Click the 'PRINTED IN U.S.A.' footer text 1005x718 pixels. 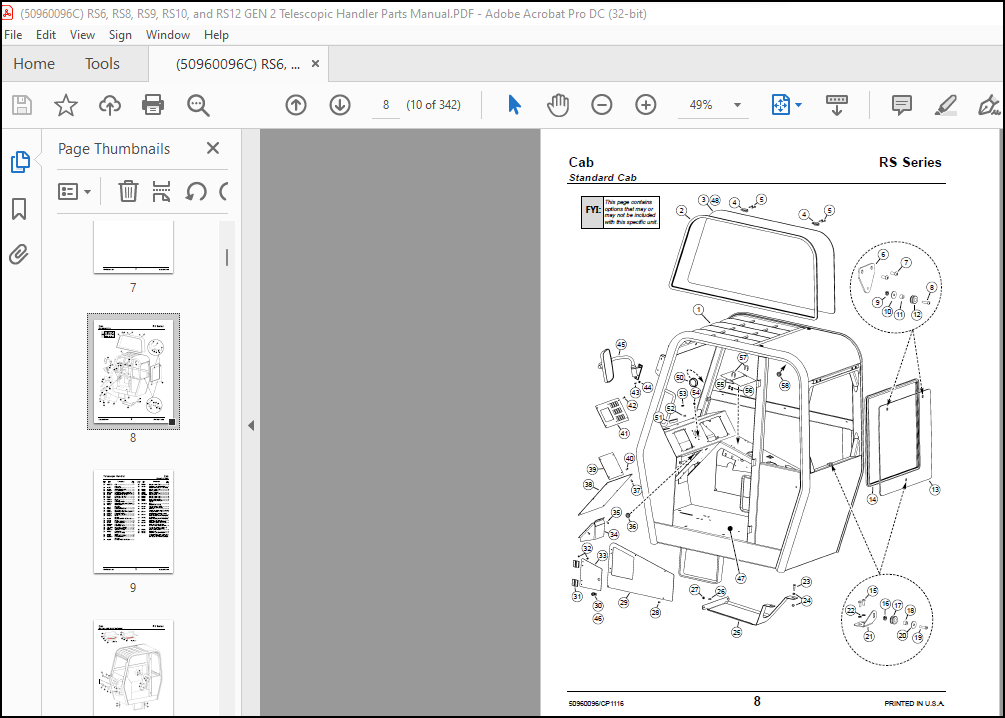pyautogui.click(x=914, y=703)
